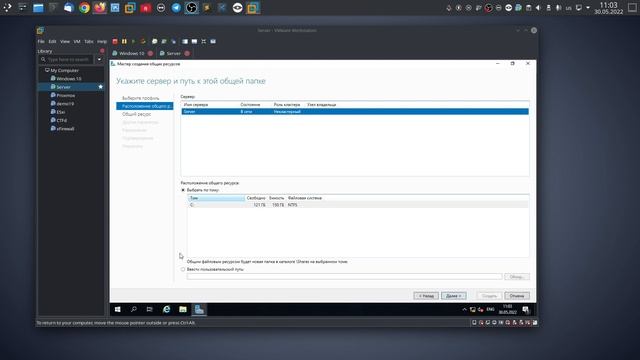Select the Proxmox VM in library

(66, 96)
